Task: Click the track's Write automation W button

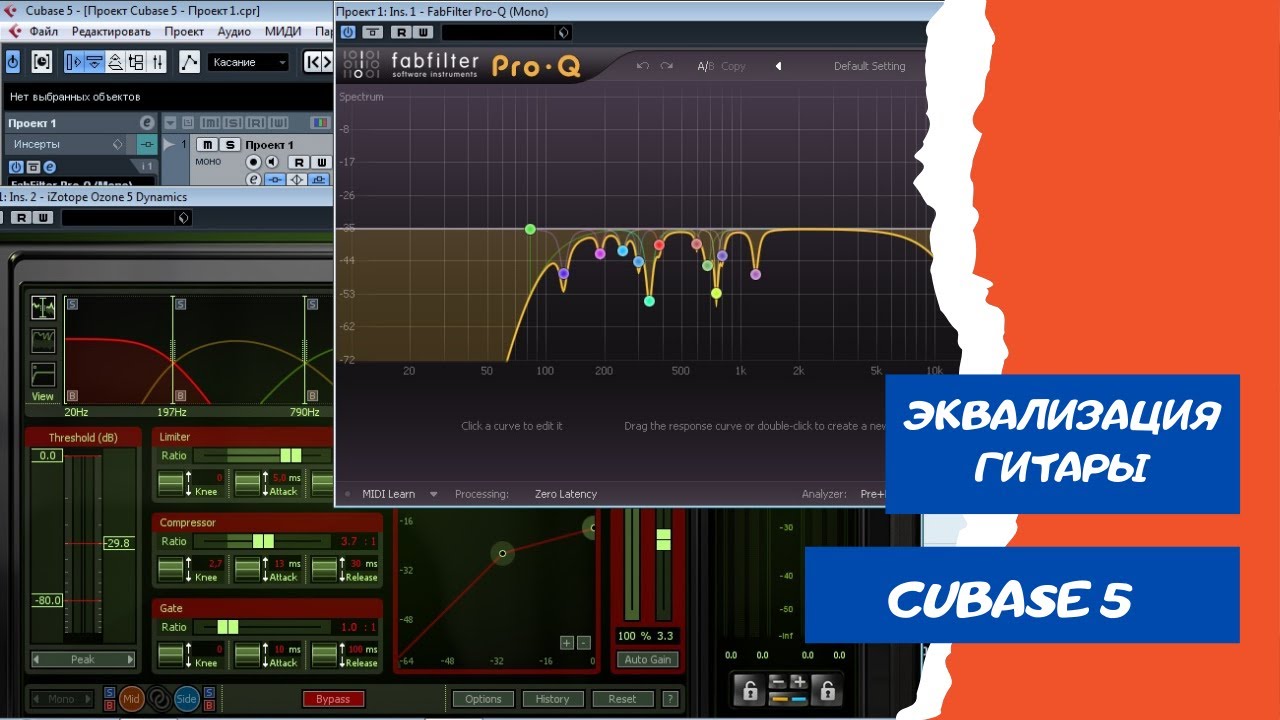Action: pyautogui.click(x=320, y=162)
